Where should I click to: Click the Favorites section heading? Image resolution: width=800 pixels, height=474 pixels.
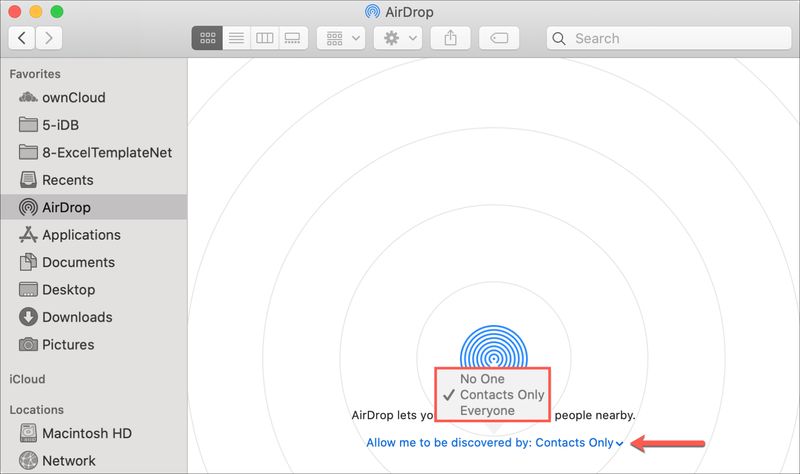click(35, 74)
